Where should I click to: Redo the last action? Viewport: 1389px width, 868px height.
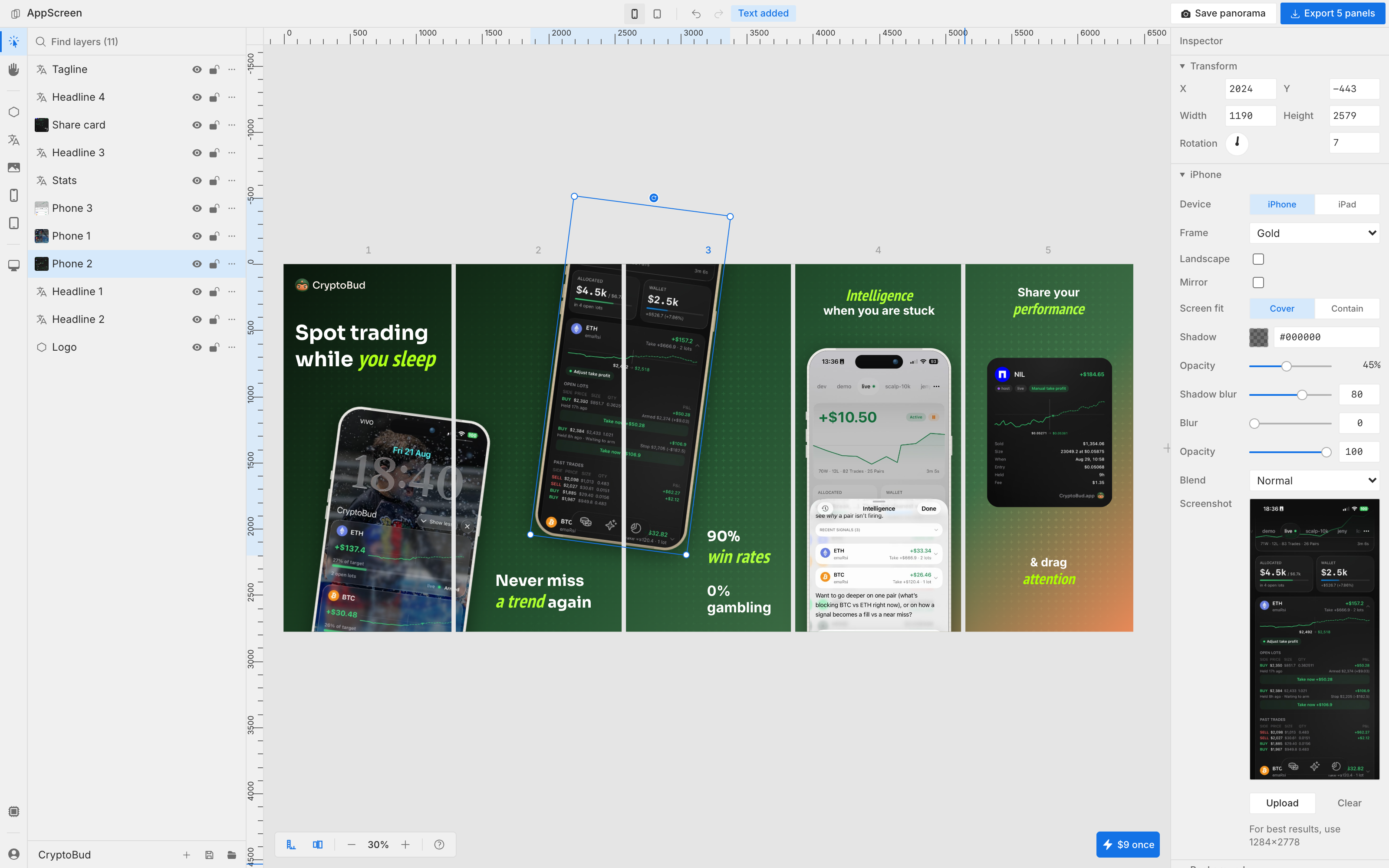(x=719, y=13)
